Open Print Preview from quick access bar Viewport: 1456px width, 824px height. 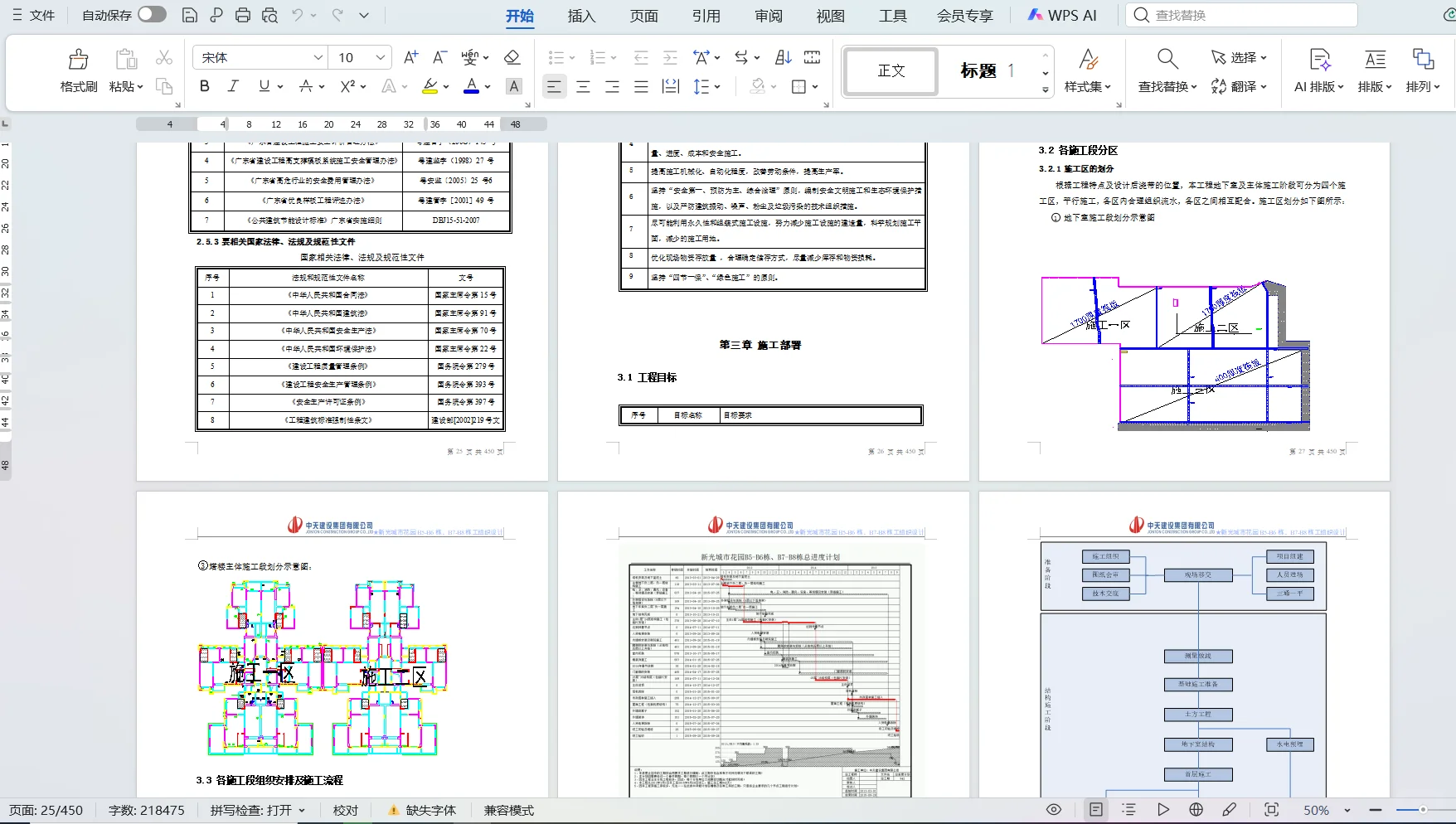click(x=269, y=15)
